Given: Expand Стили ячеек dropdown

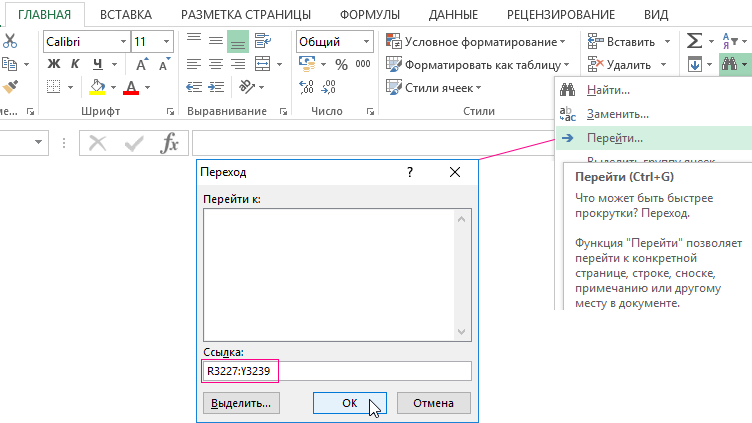Looking at the screenshot, I should (x=478, y=88).
